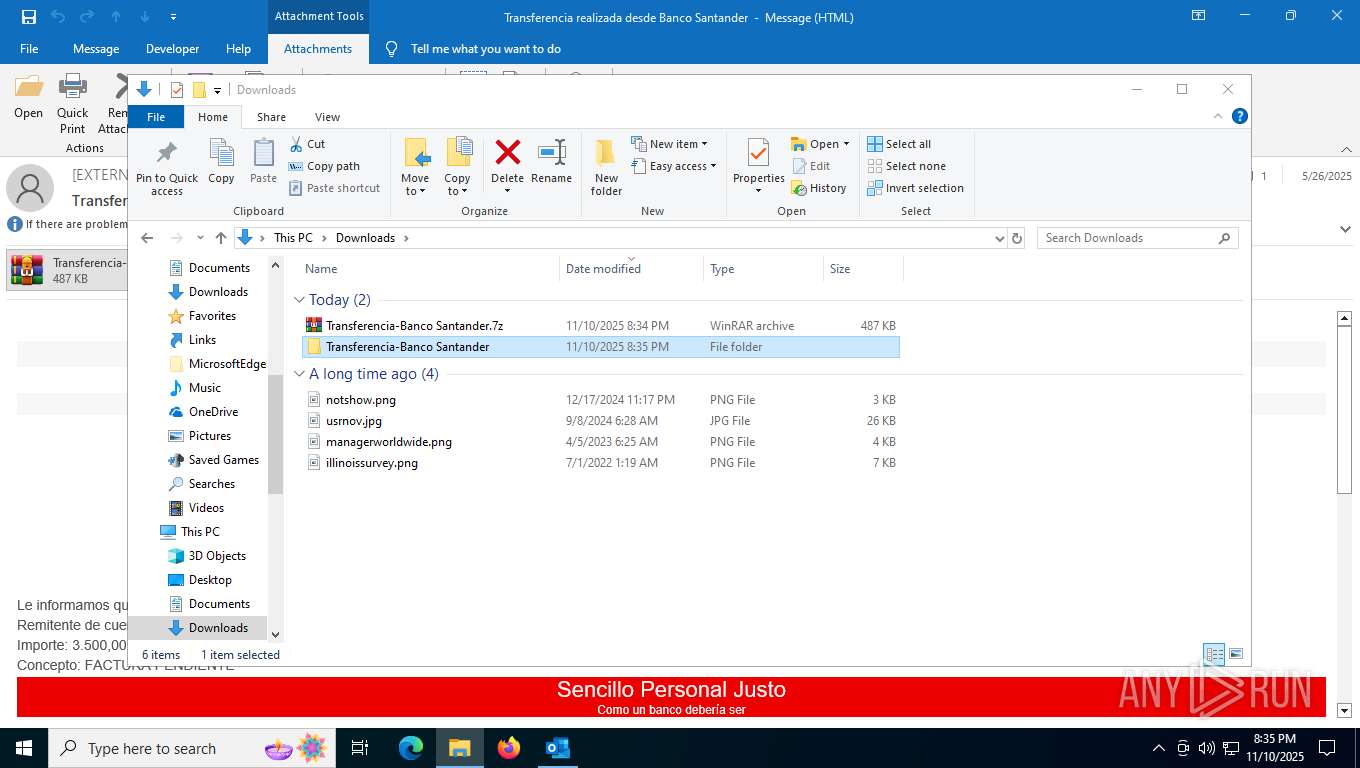
Task: Open address bar history dropdown
Action: [999, 238]
